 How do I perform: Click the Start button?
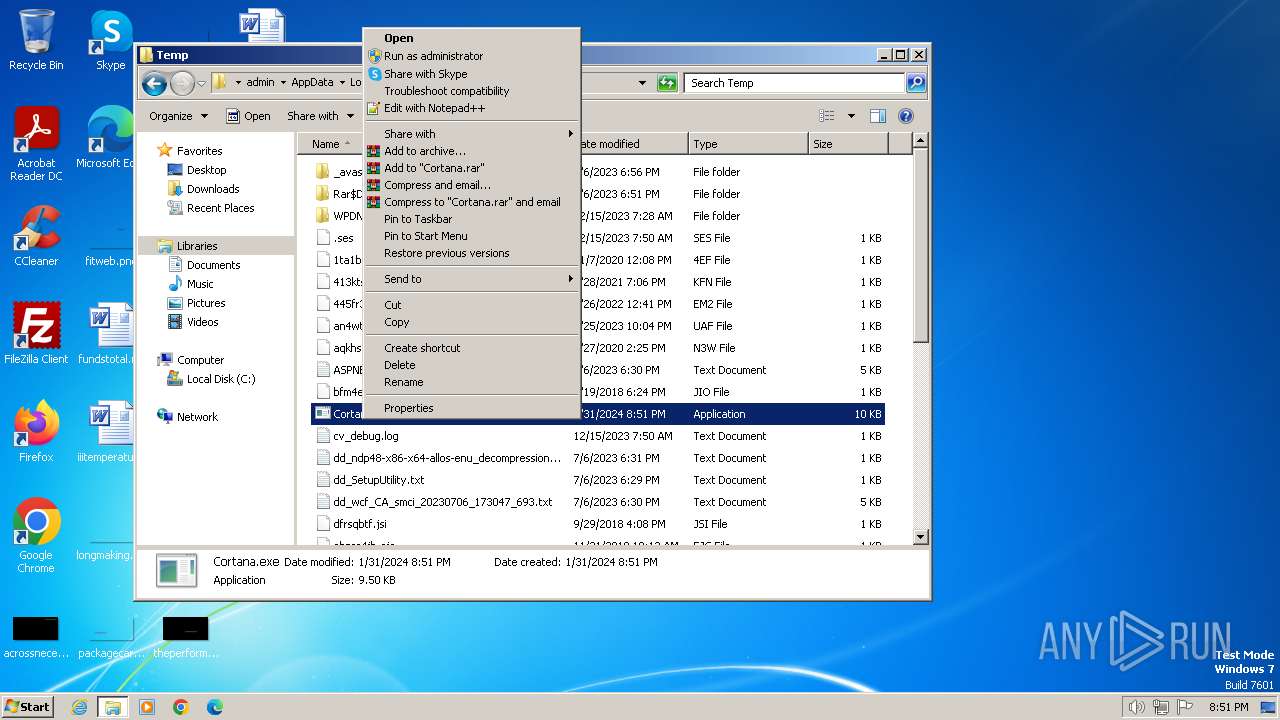[28, 707]
